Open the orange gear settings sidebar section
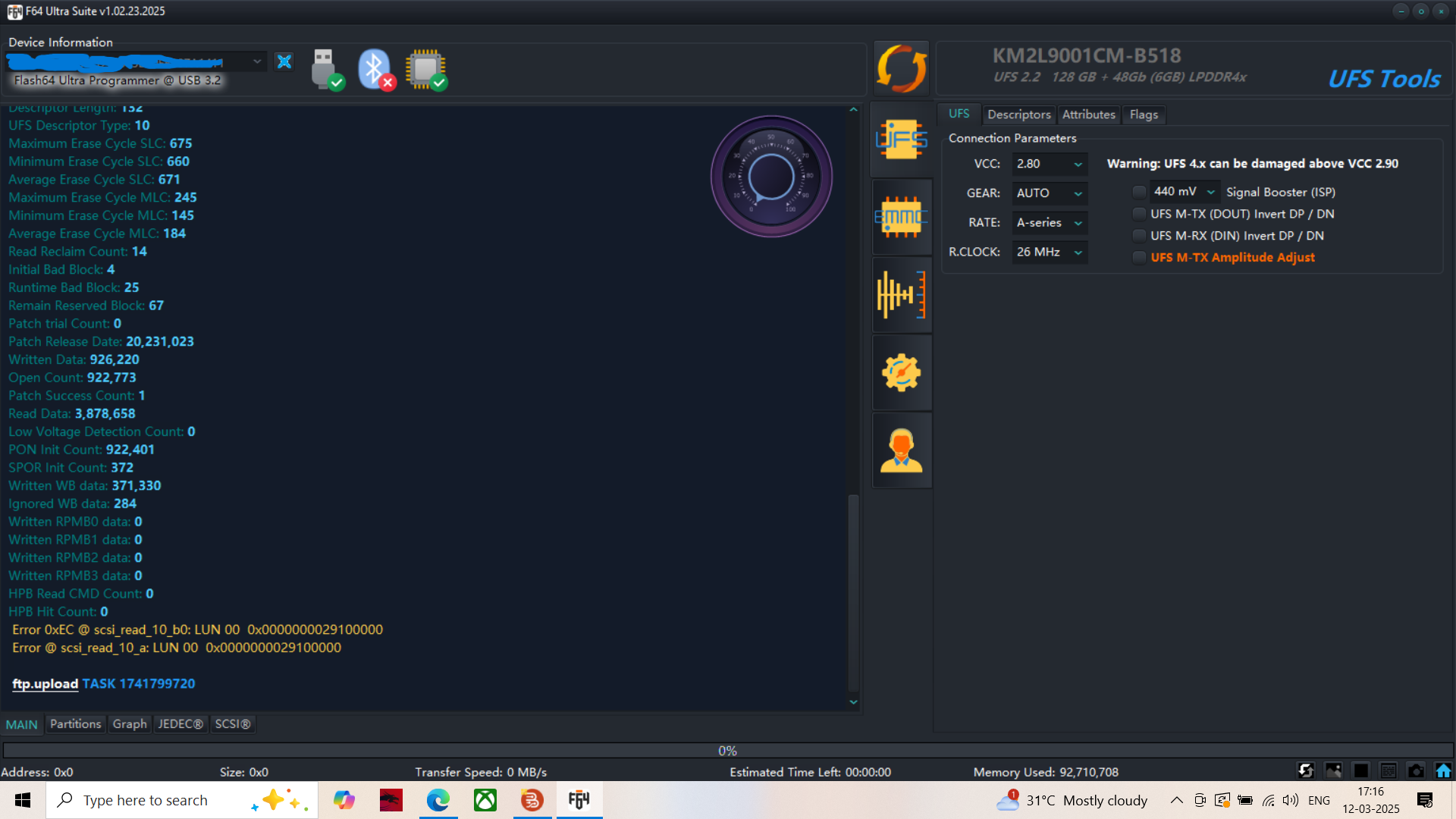 (x=902, y=372)
